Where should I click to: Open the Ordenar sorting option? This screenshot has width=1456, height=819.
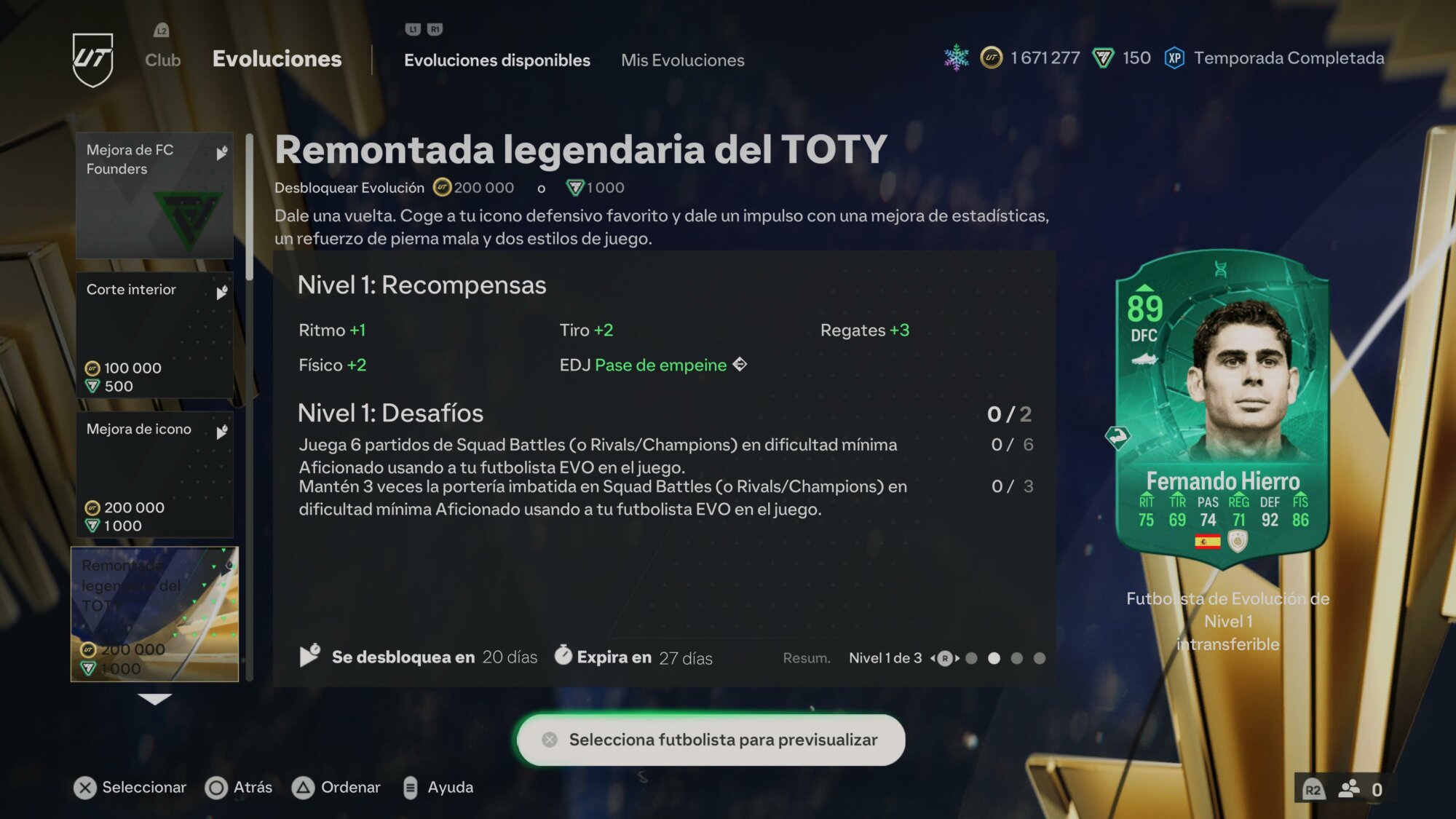point(336,787)
